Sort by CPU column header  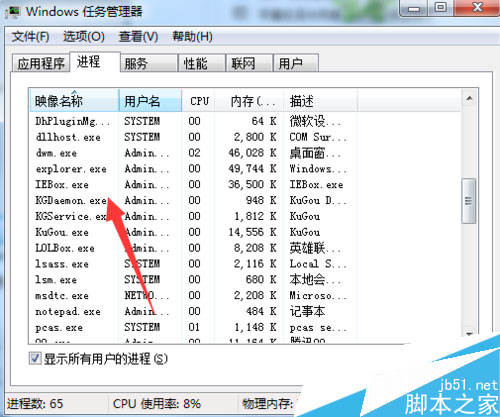point(199,101)
